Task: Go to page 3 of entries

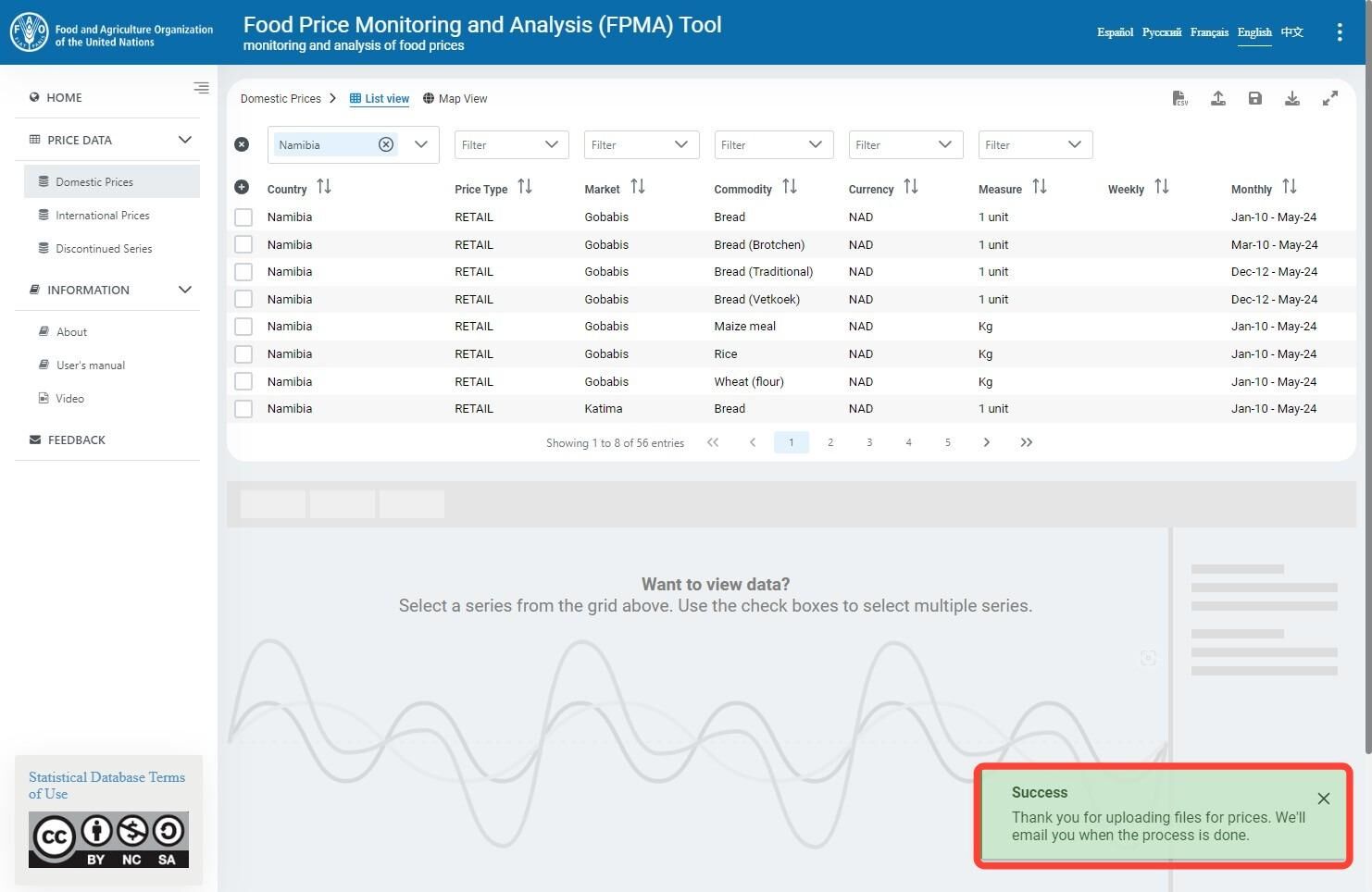Action: point(869,442)
